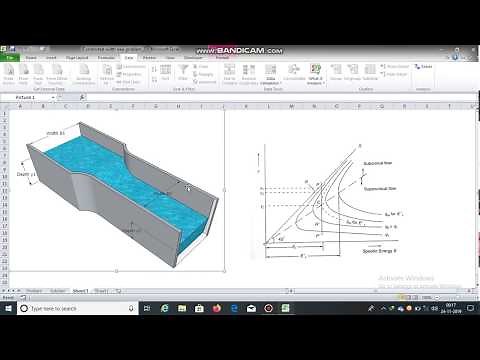Switch to the Home tab
Screen dimensions: 480x360
point(31,58)
